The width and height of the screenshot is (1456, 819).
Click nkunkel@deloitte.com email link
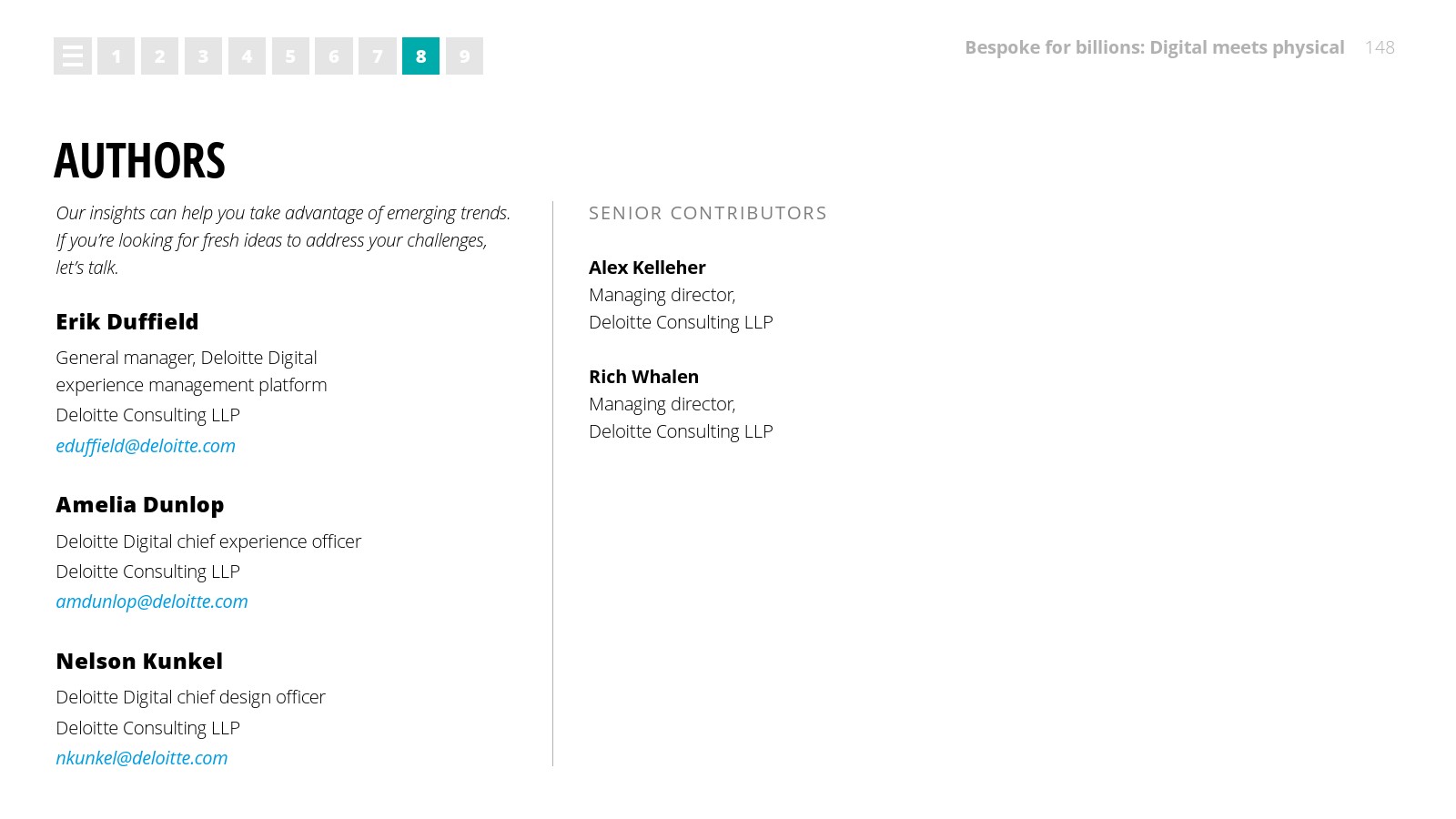point(142,758)
